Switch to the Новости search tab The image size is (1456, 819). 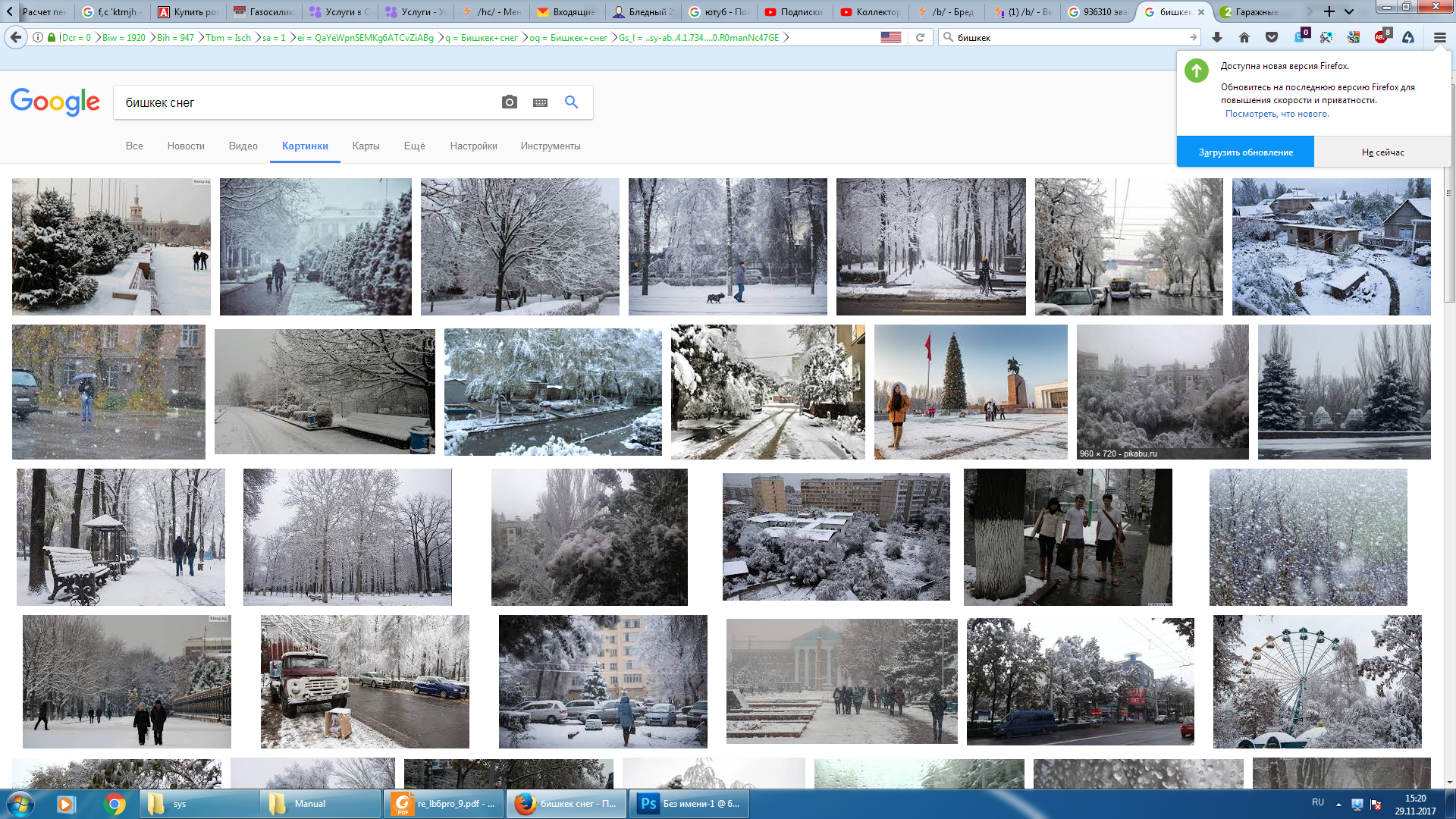(x=186, y=146)
